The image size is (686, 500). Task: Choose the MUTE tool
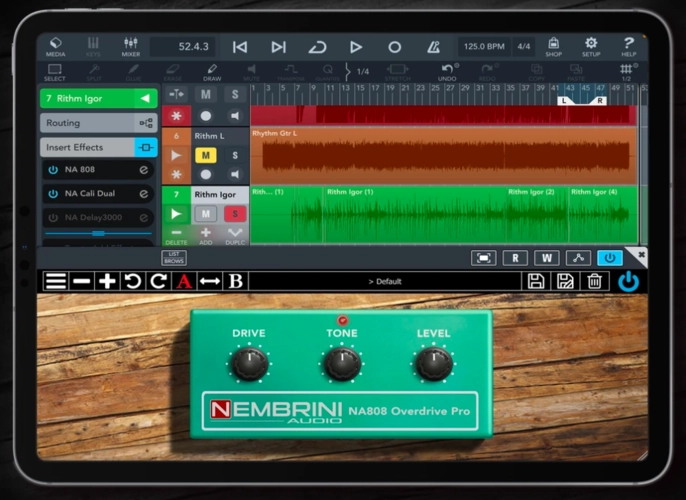coord(252,72)
